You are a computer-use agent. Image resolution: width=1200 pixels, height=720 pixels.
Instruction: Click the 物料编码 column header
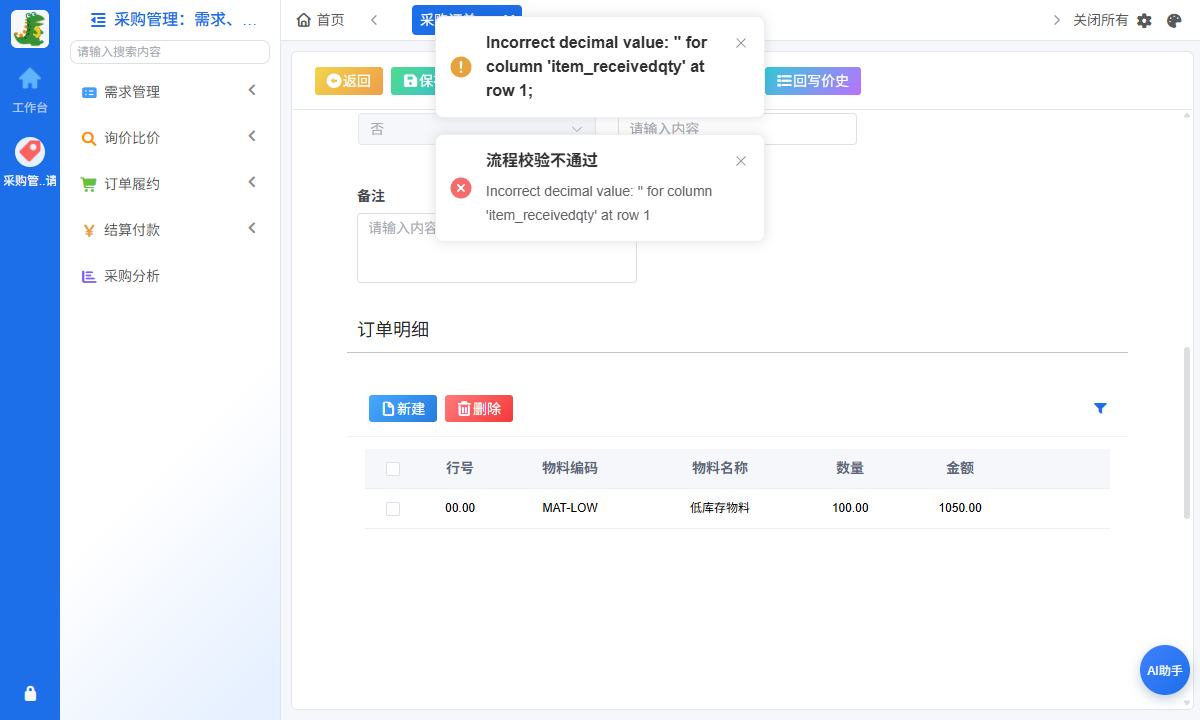[x=570, y=468]
